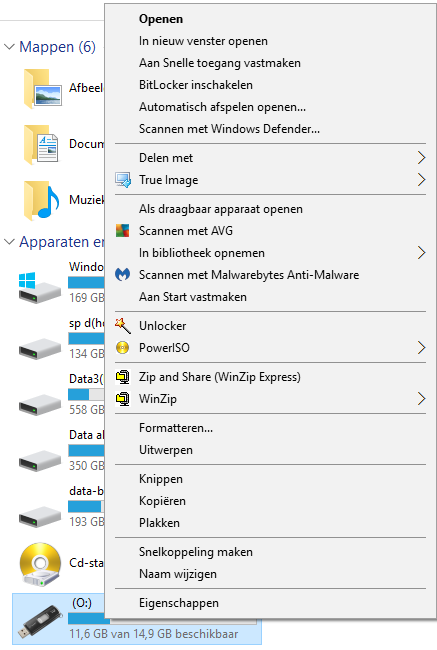Click the AVG colored square icon
Image resolution: width=437 pixels, height=650 pixels.
tap(122, 230)
